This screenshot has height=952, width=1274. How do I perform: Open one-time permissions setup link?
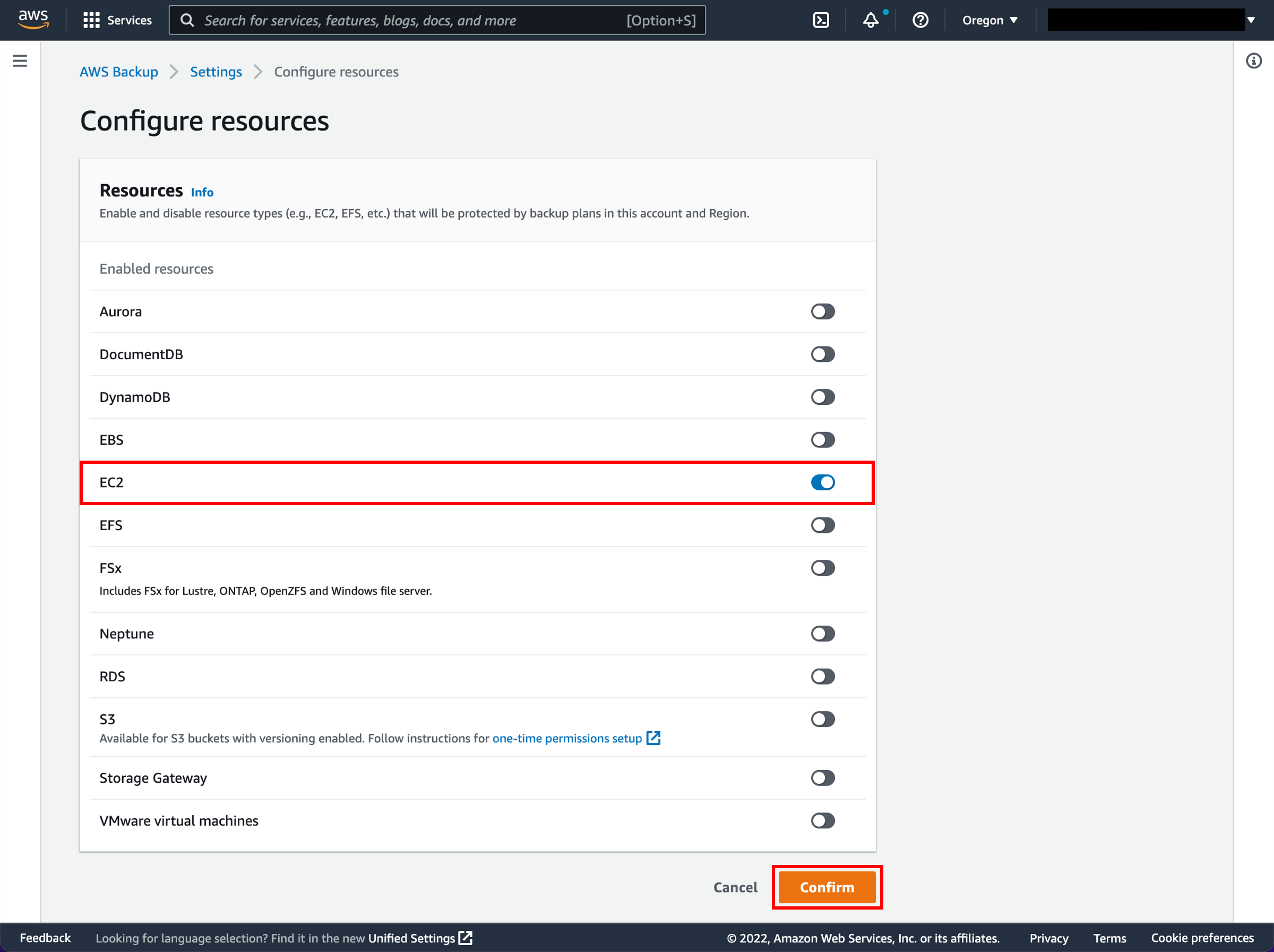pyautogui.click(x=567, y=738)
